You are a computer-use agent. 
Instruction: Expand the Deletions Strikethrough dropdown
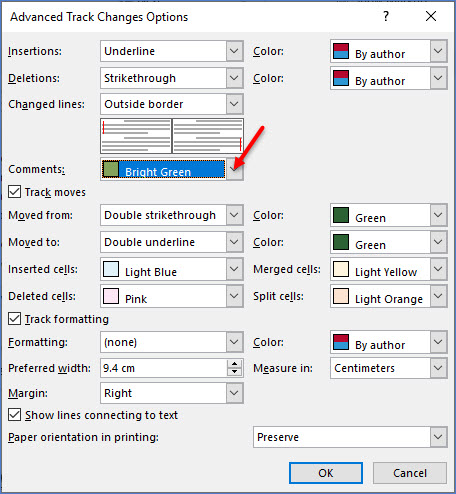click(234, 78)
